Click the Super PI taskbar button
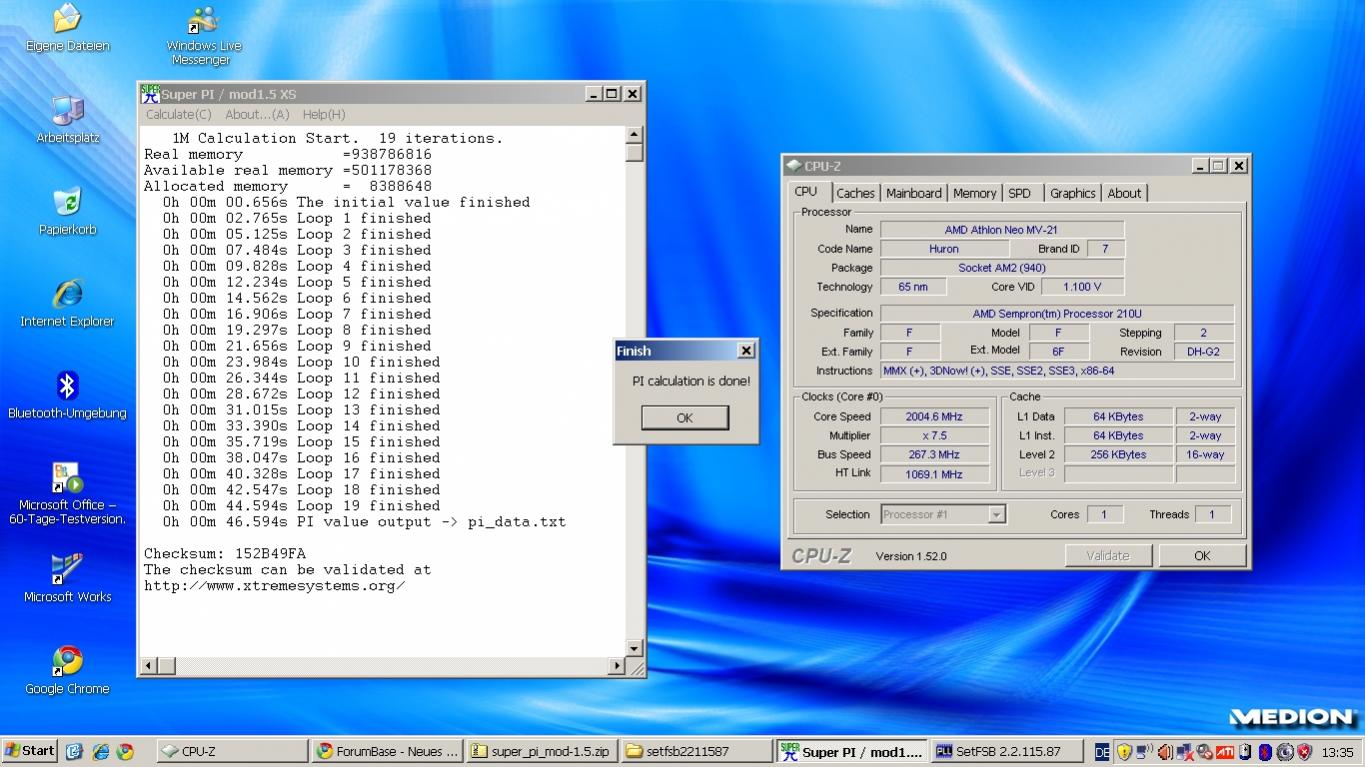This screenshot has height=767, width=1365. (852, 751)
